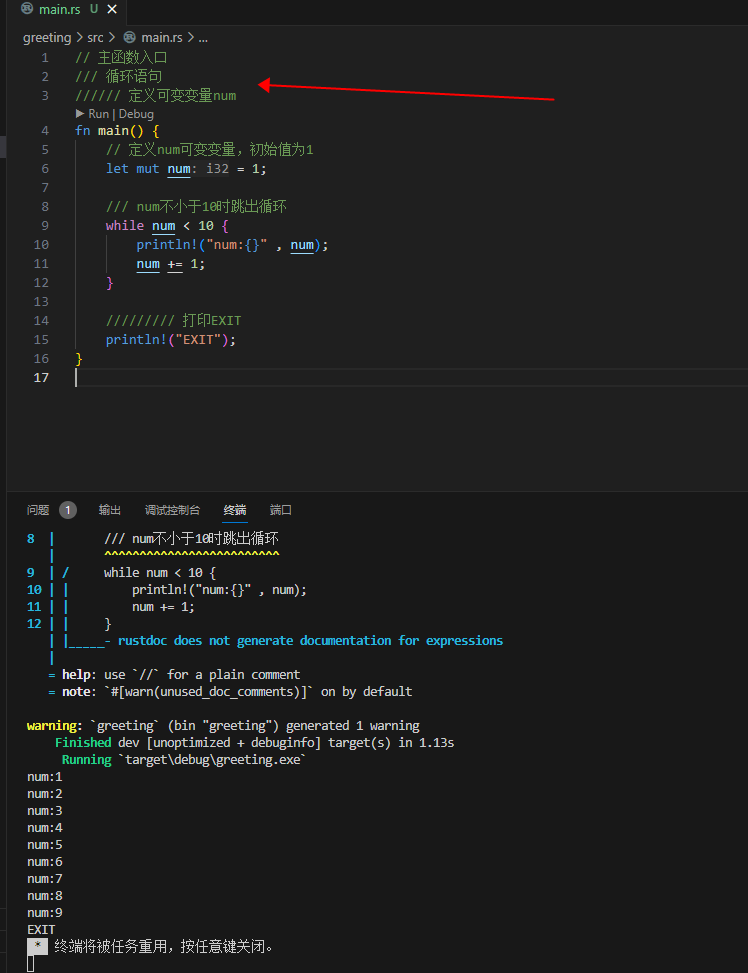Click terminal line 'warning: `greeting` (bin "greeting") generated 1 warning'

click(x=223, y=725)
